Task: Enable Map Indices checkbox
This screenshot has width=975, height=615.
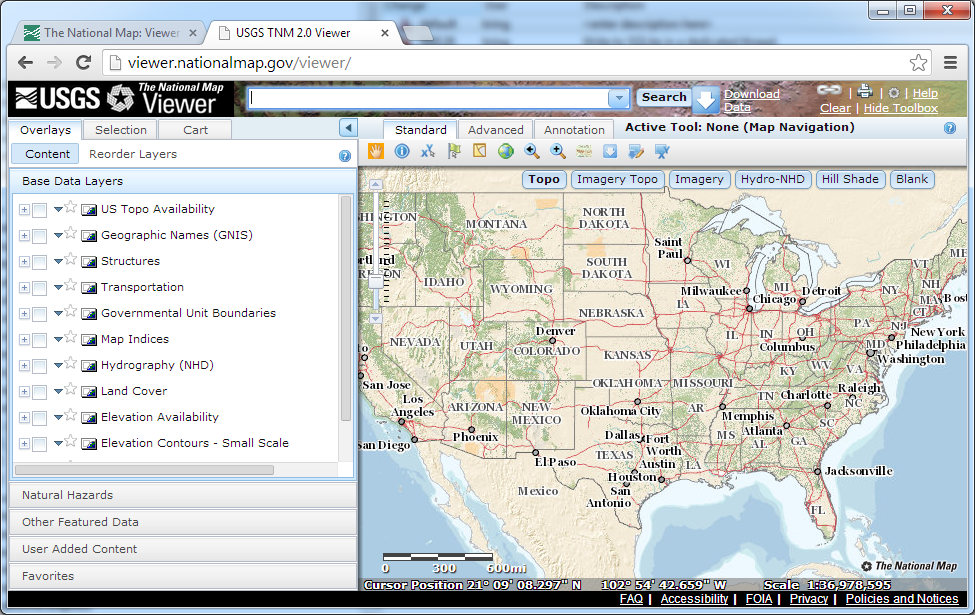Action: 39,340
